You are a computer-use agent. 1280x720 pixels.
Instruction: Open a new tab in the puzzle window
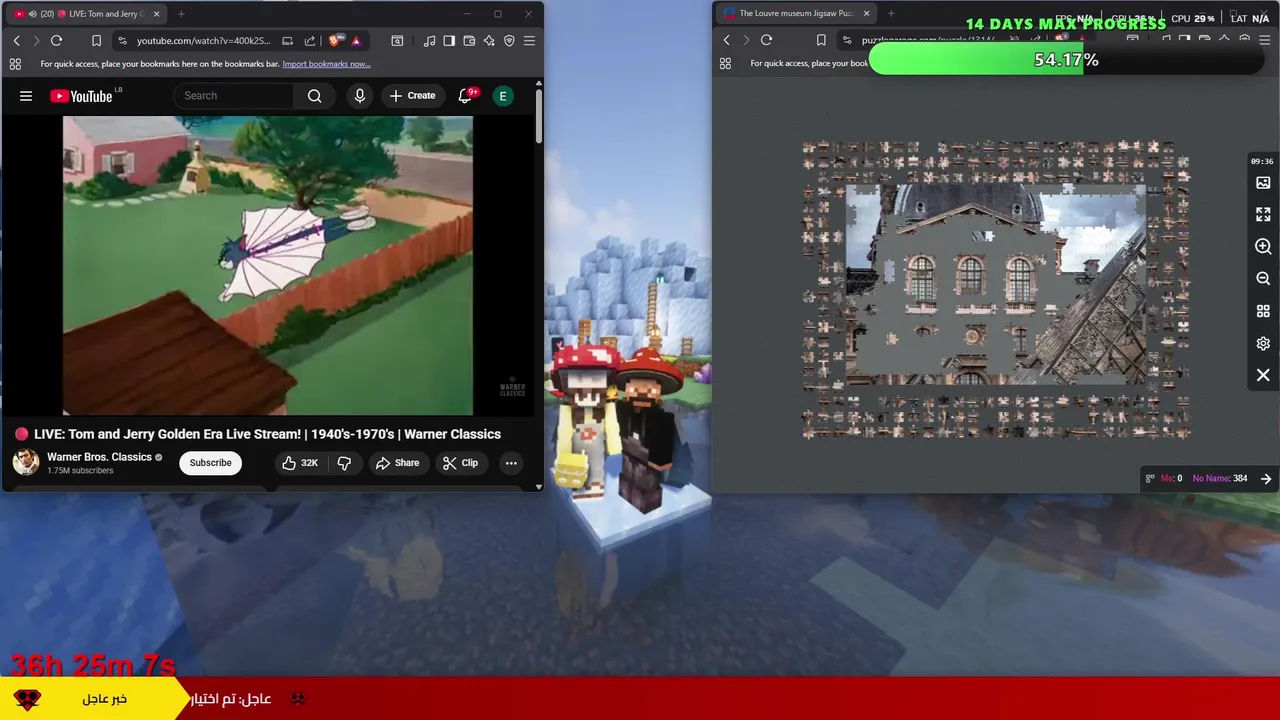891,13
